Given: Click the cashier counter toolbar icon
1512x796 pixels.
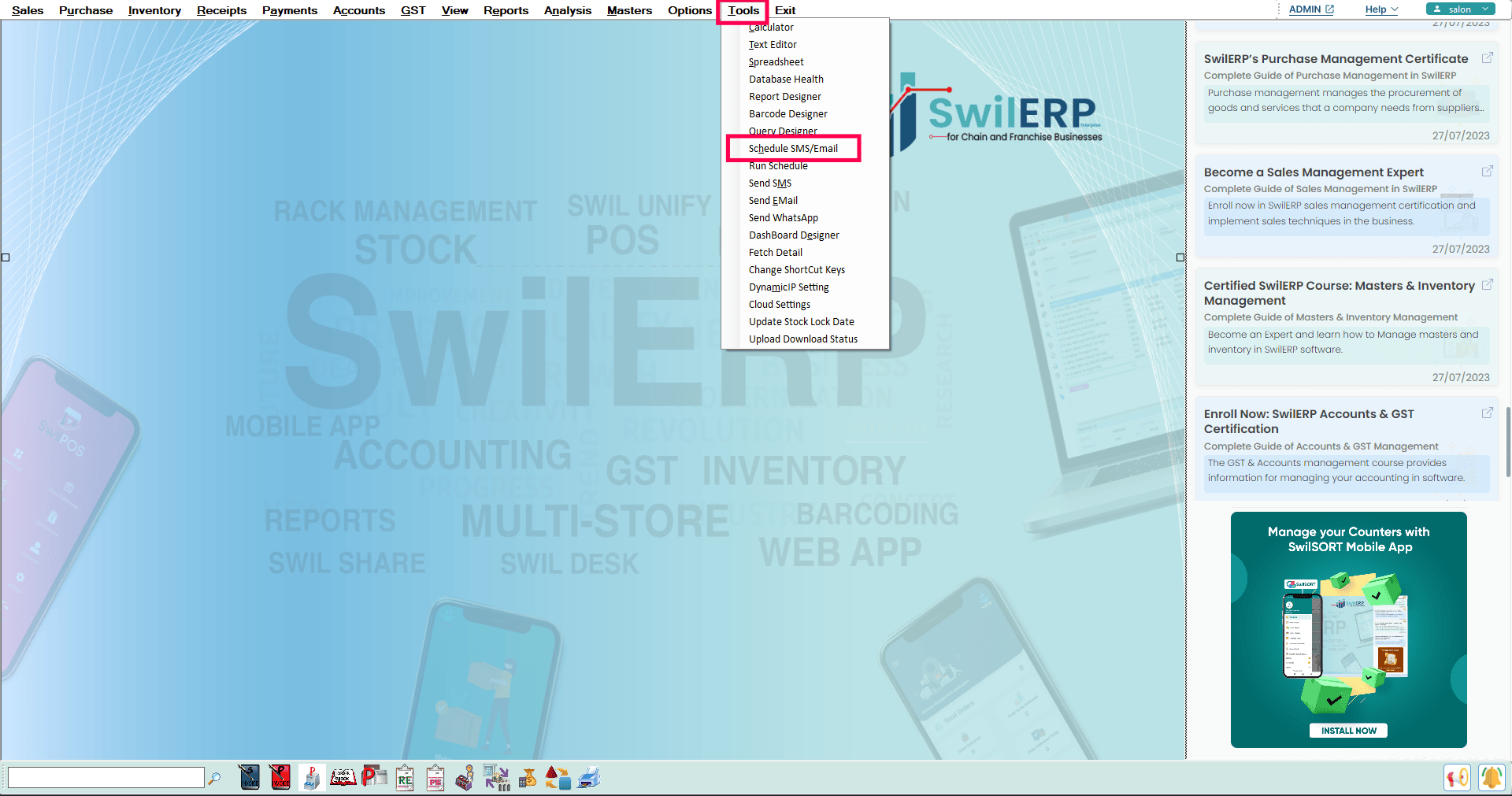Looking at the screenshot, I should tap(465, 777).
